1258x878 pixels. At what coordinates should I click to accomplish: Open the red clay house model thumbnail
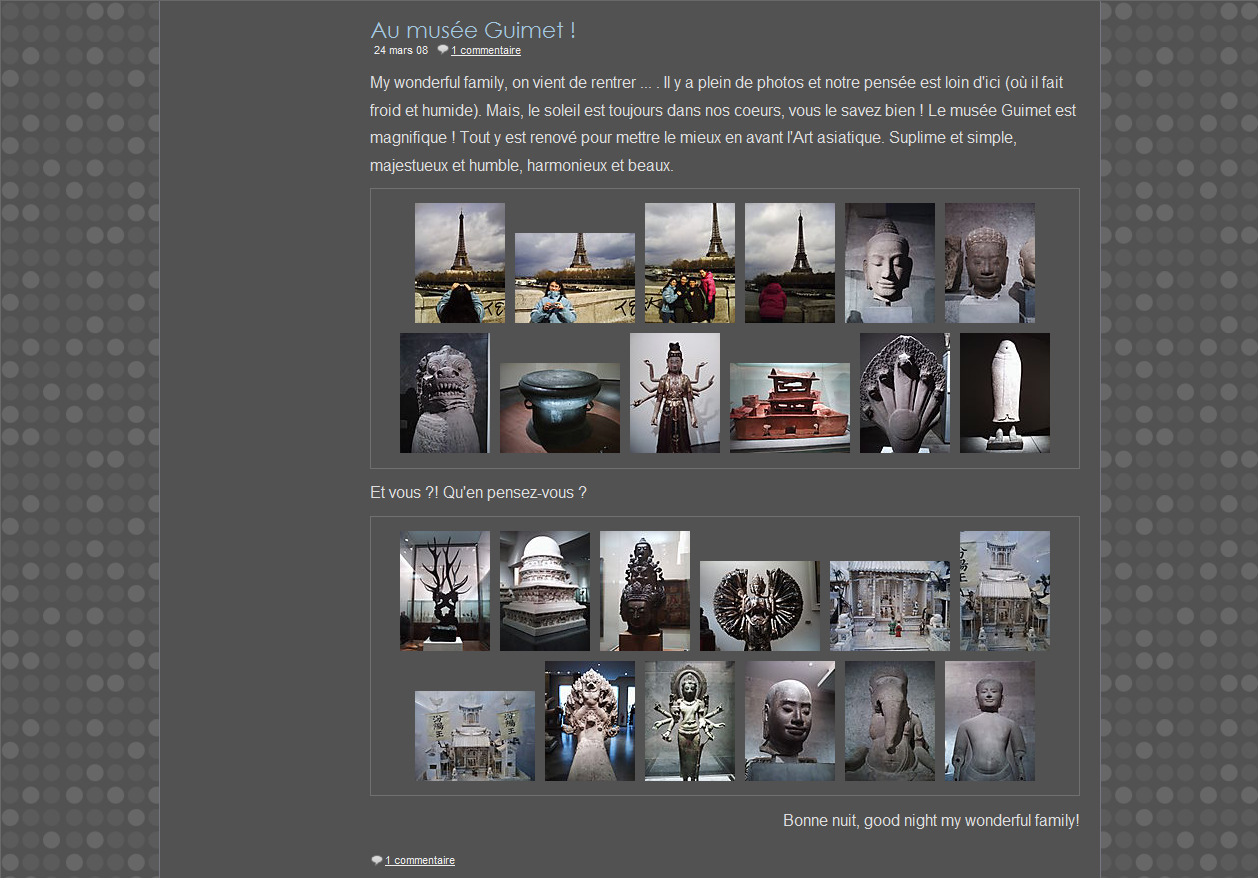[789, 407]
